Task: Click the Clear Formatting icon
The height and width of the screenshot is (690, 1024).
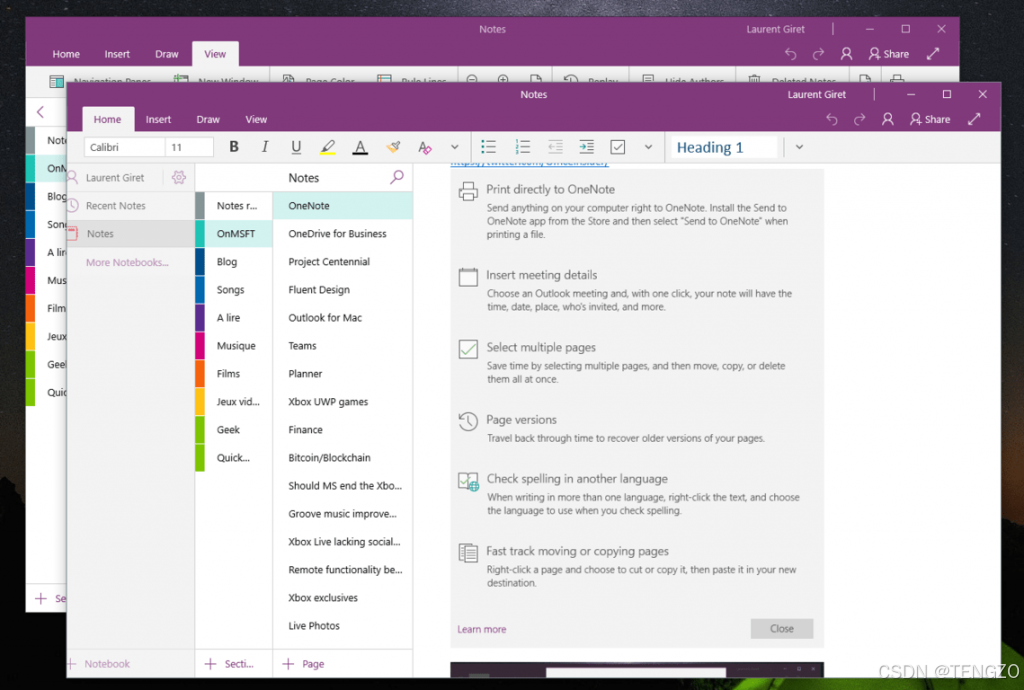Action: click(424, 147)
